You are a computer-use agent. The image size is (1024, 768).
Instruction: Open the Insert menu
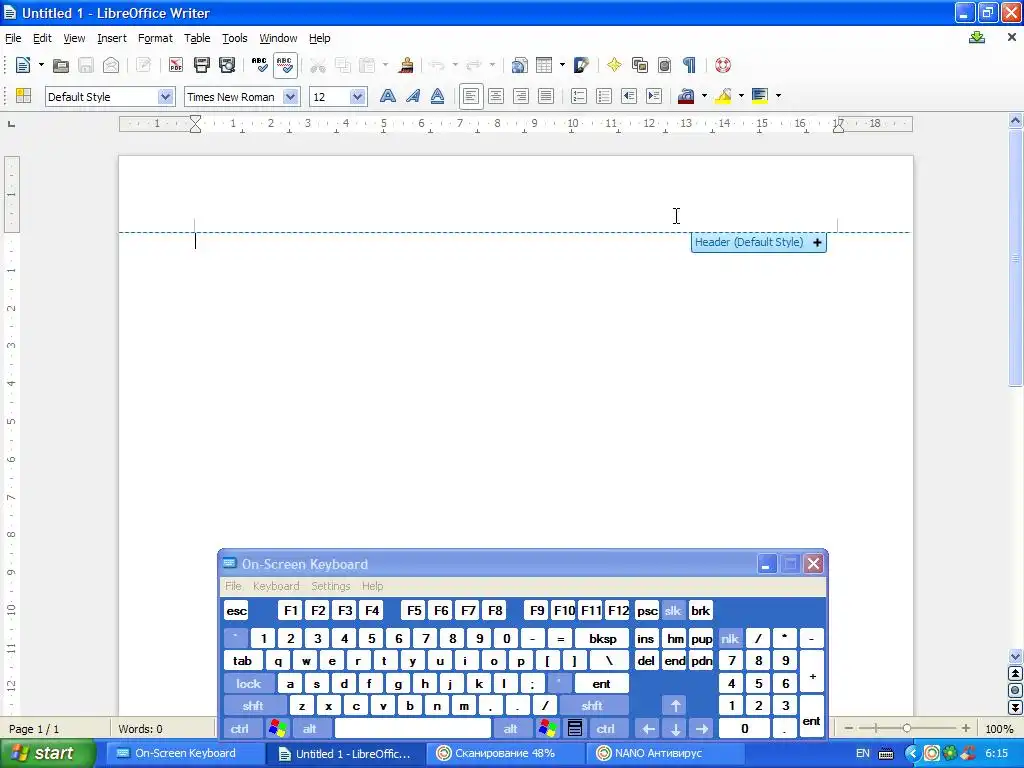[112, 38]
